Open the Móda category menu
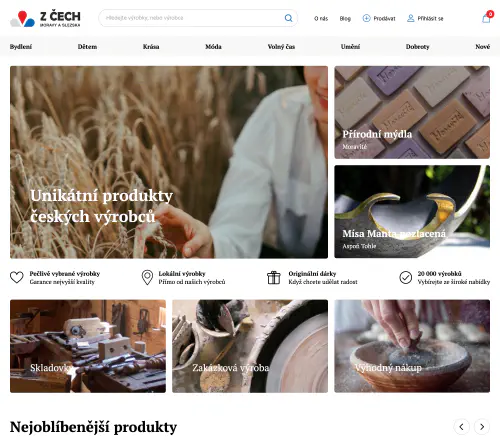 coord(213,47)
